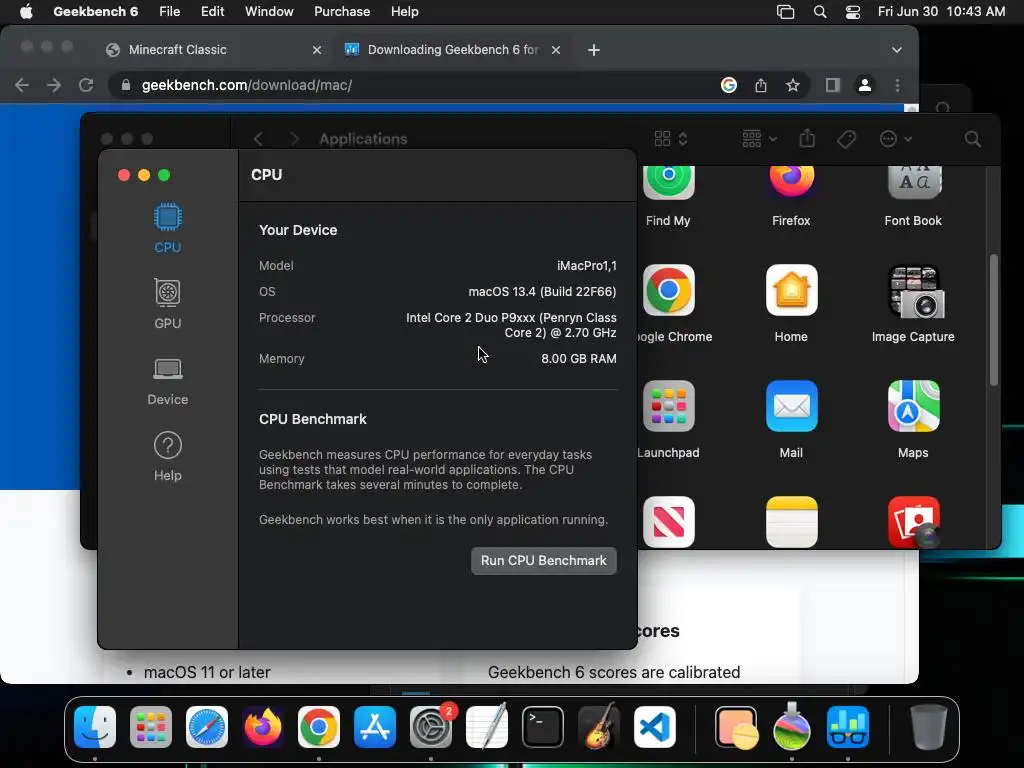Close the Downloading Geekbench 6 tab

tap(556, 50)
